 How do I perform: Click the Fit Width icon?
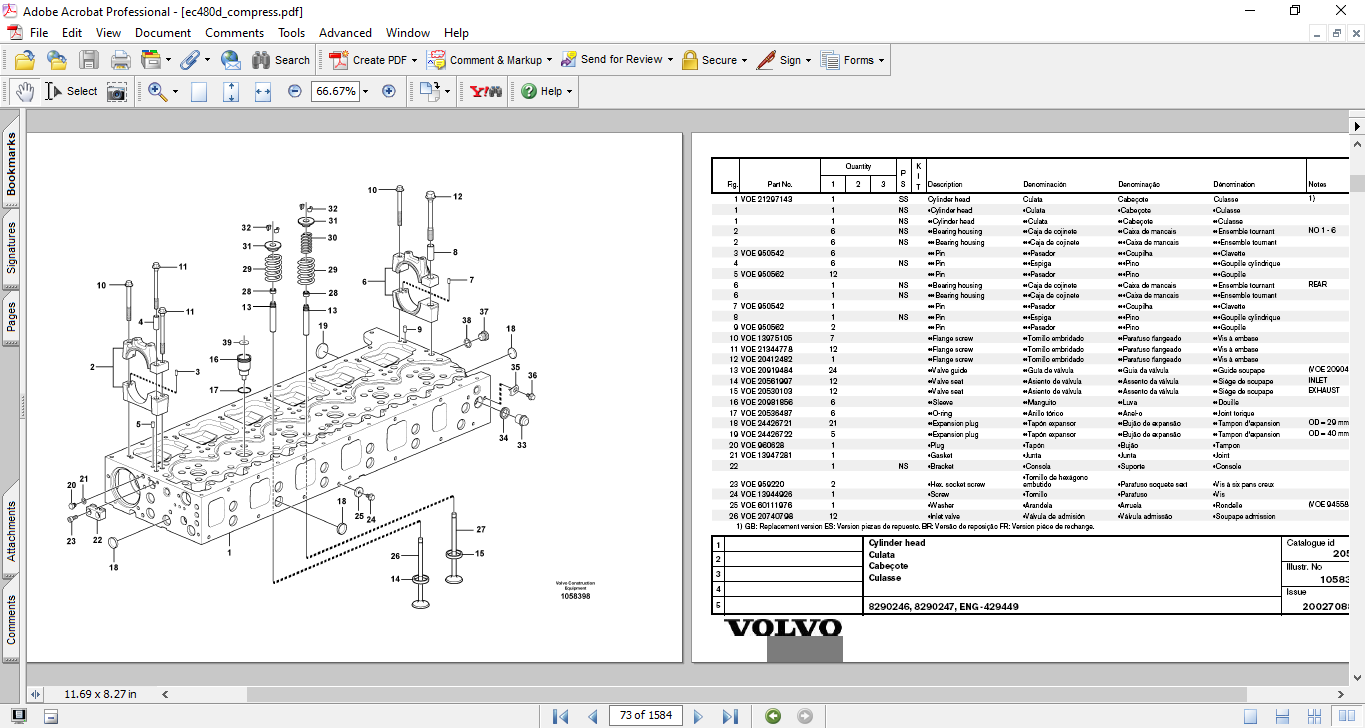[263, 91]
